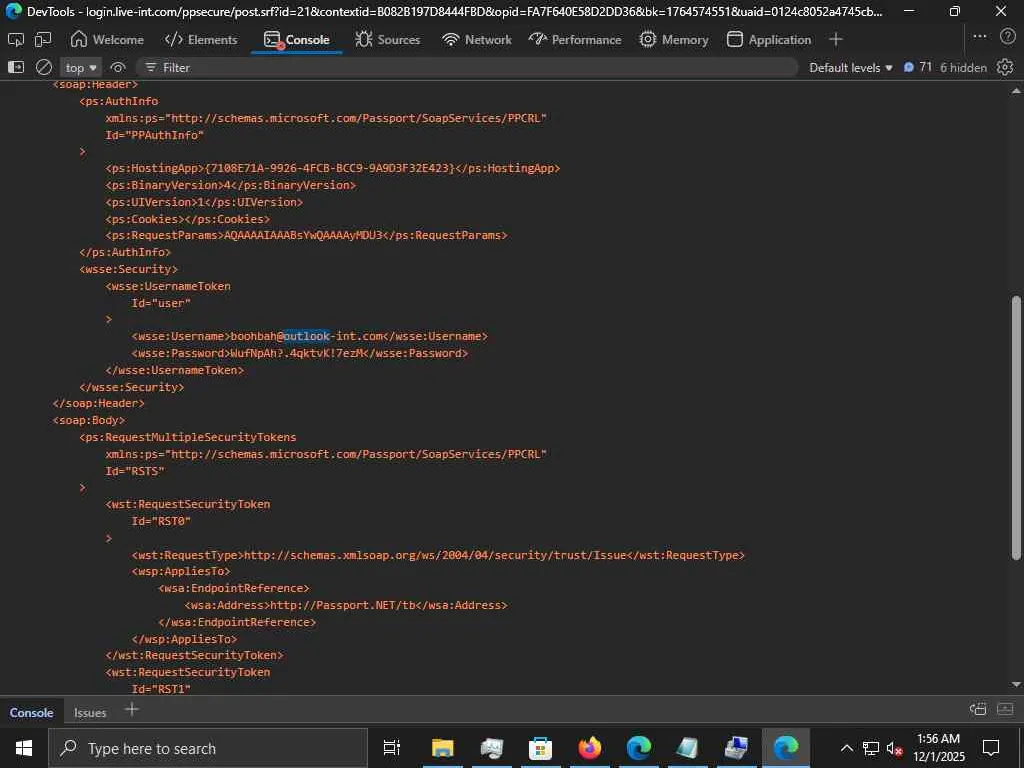Open the 'top' JavaScript context dropdown
The width and height of the screenshot is (1024, 768).
click(81, 67)
